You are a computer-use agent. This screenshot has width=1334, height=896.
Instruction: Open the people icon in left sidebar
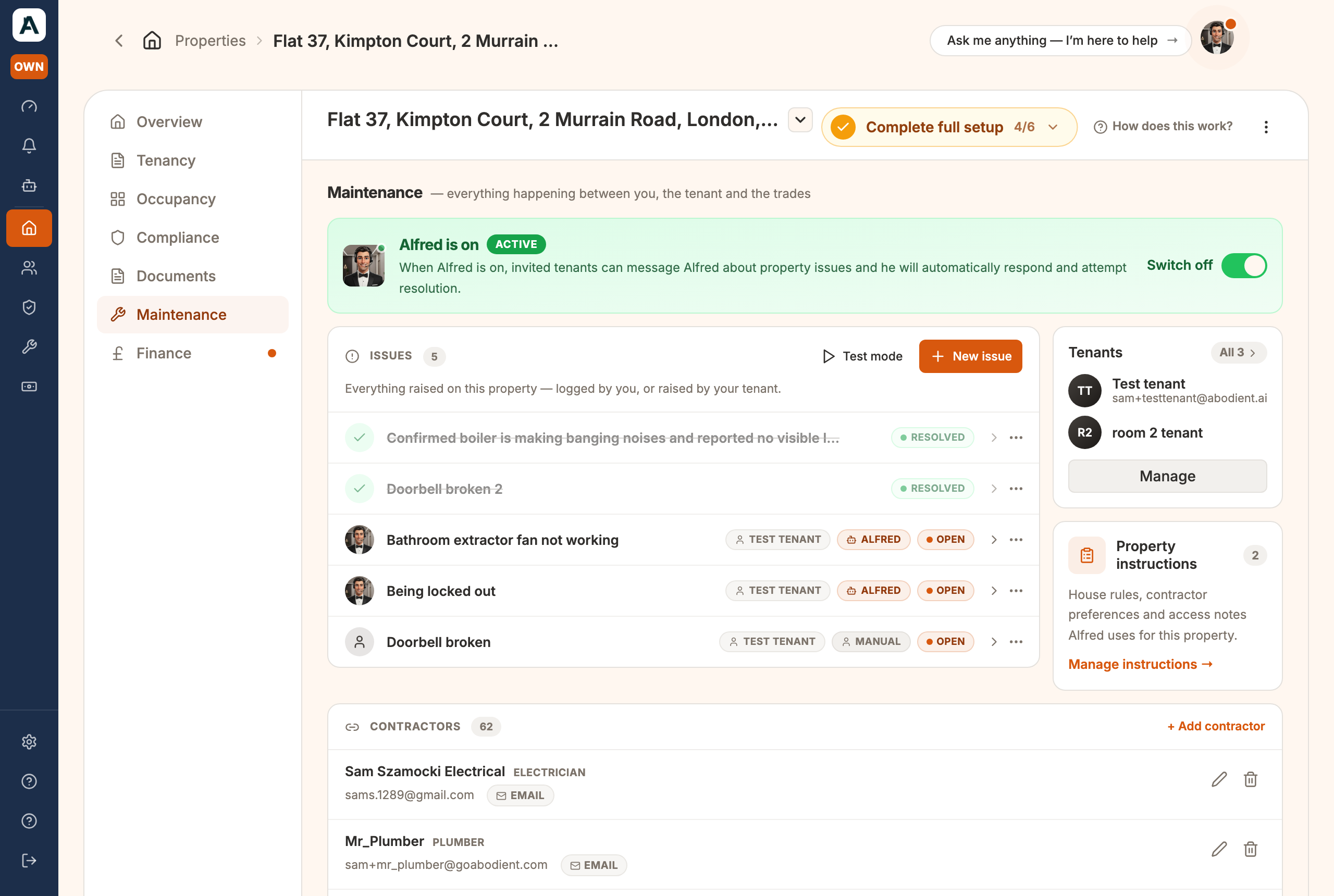[x=29, y=267]
